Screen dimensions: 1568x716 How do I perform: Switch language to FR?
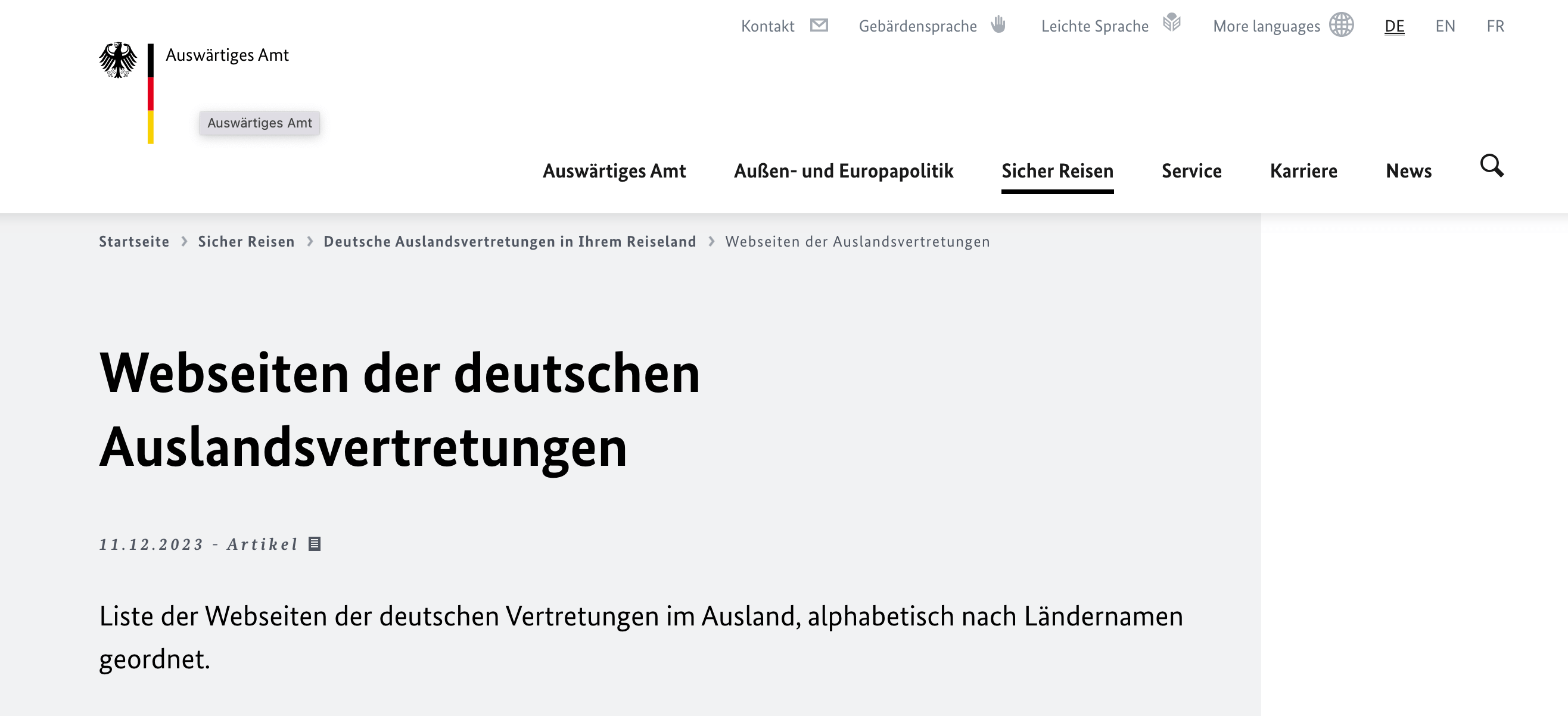tap(1495, 26)
